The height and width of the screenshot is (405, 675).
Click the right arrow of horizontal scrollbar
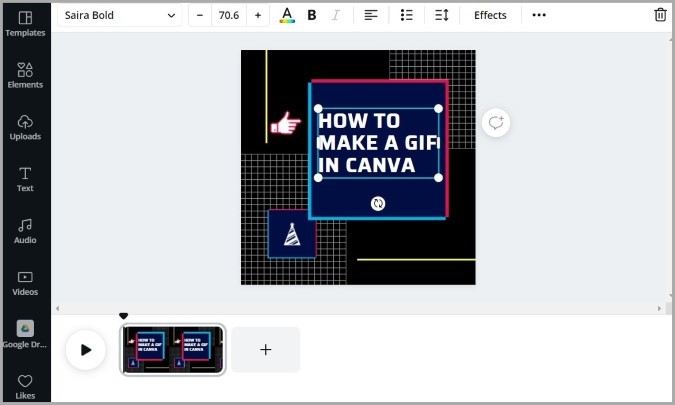pos(659,308)
